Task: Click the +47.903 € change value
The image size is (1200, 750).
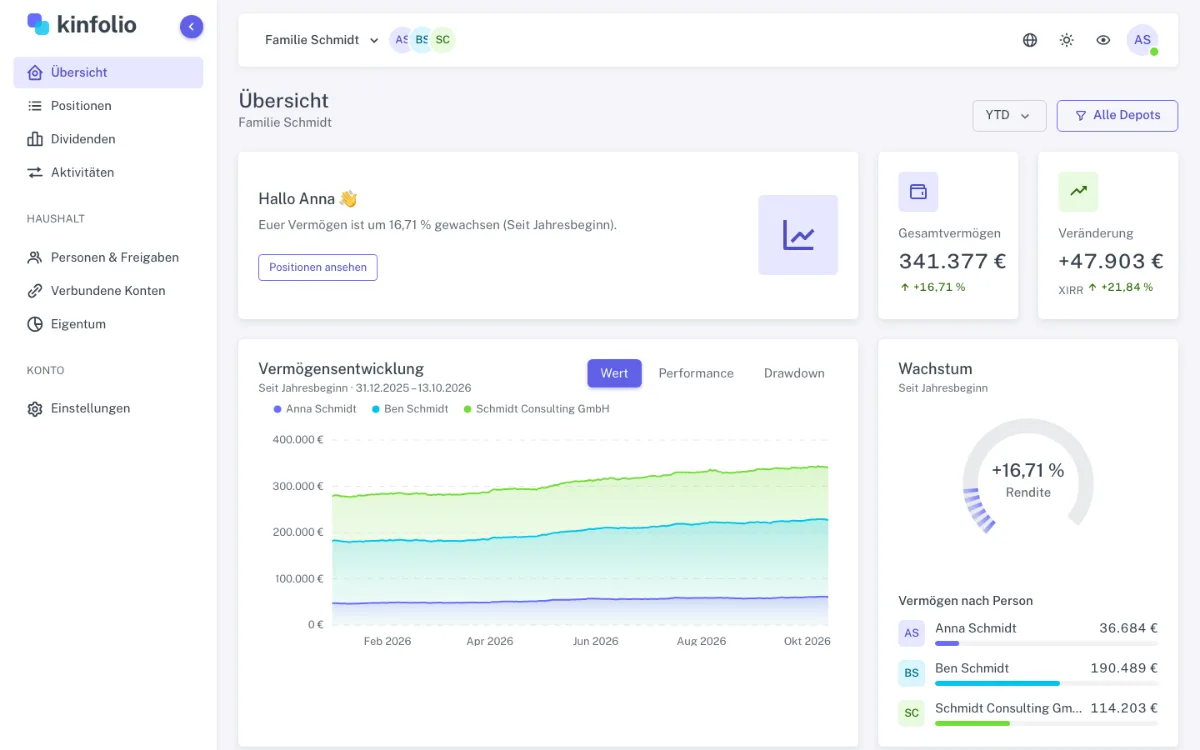Action: [1111, 262]
